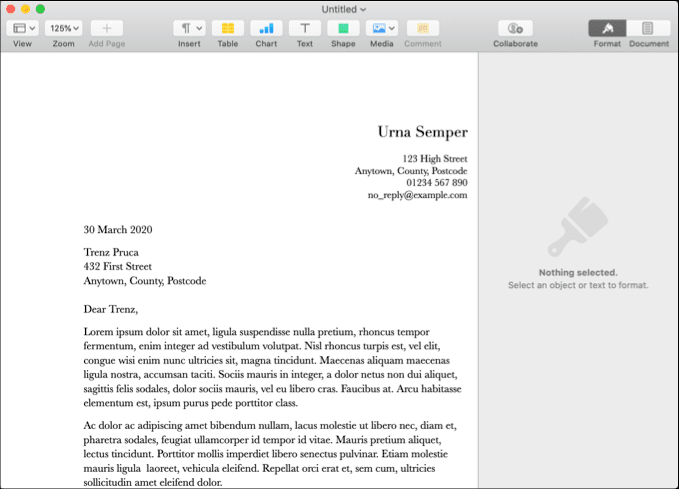Open the View options menu
The height and width of the screenshot is (489, 679).
tap(23, 28)
